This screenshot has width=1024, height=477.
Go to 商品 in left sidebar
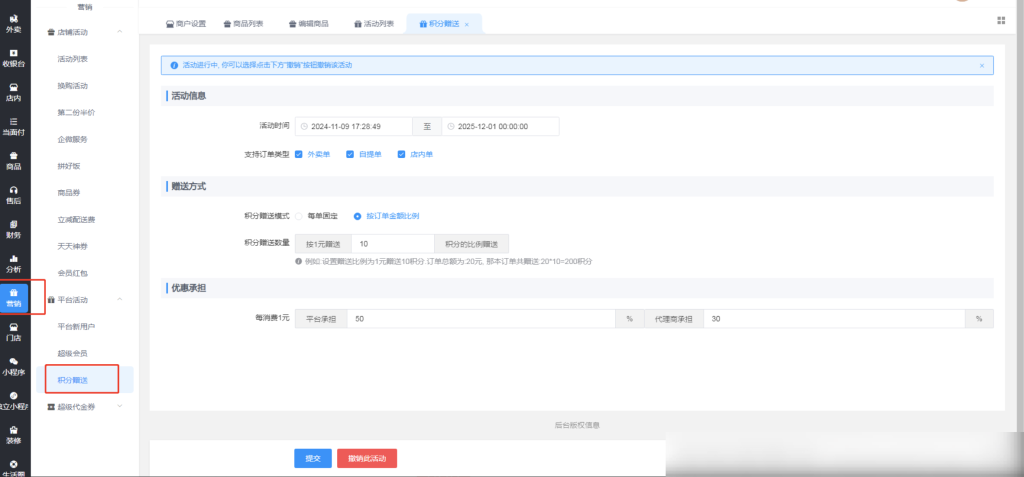pyautogui.click(x=13, y=160)
